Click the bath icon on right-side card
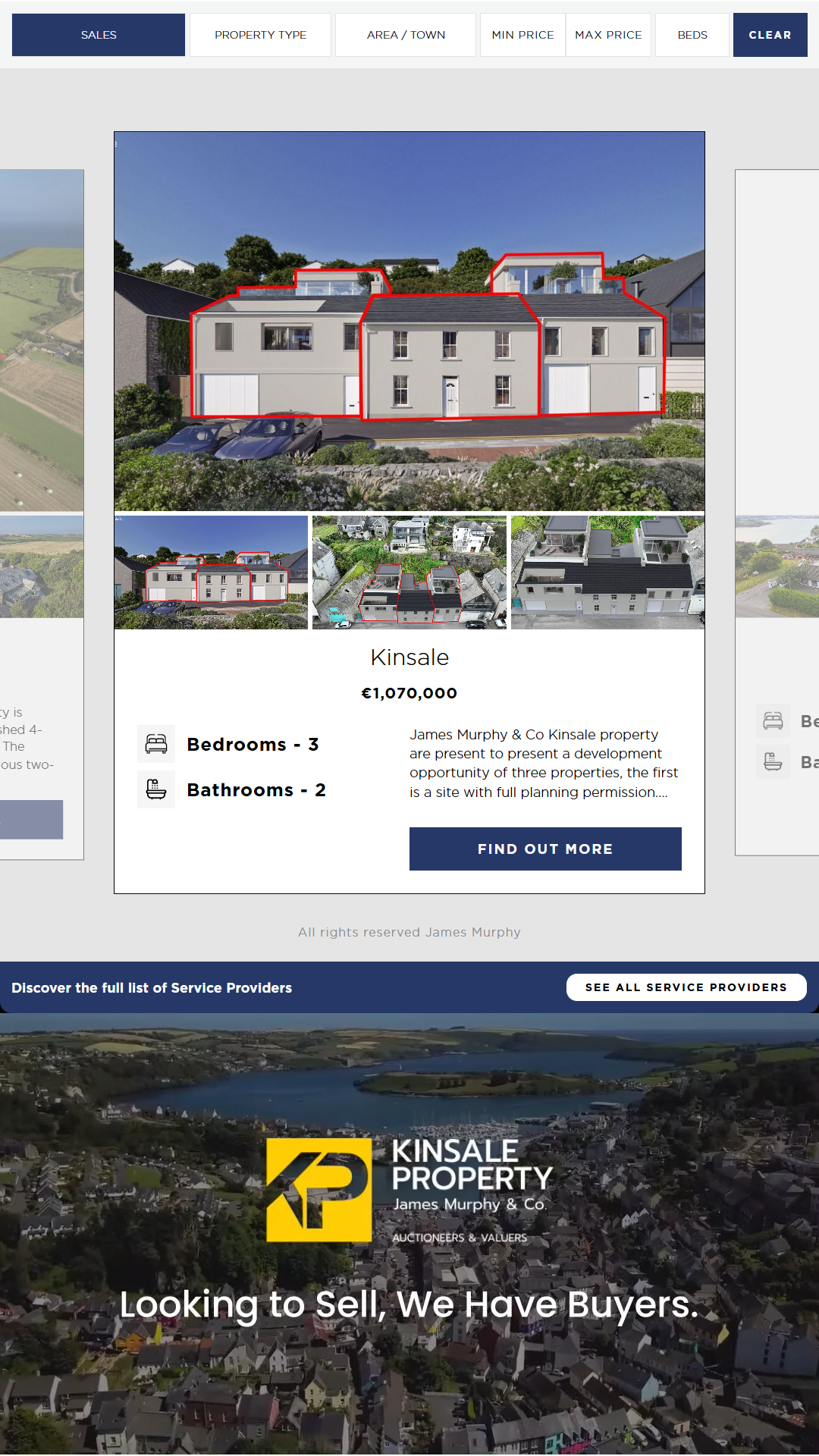 [x=773, y=761]
